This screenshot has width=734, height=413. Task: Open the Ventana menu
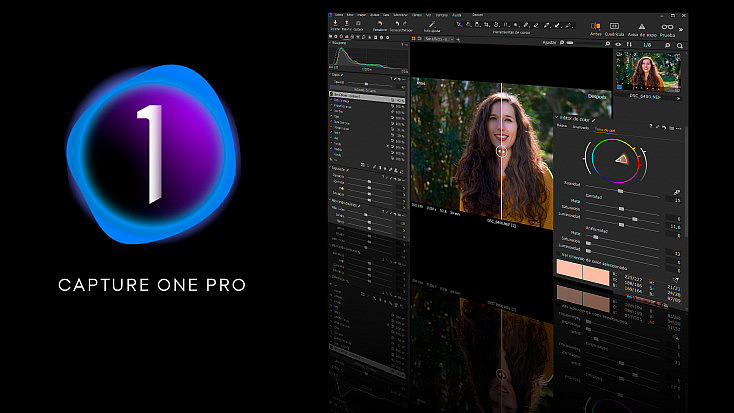441,15
